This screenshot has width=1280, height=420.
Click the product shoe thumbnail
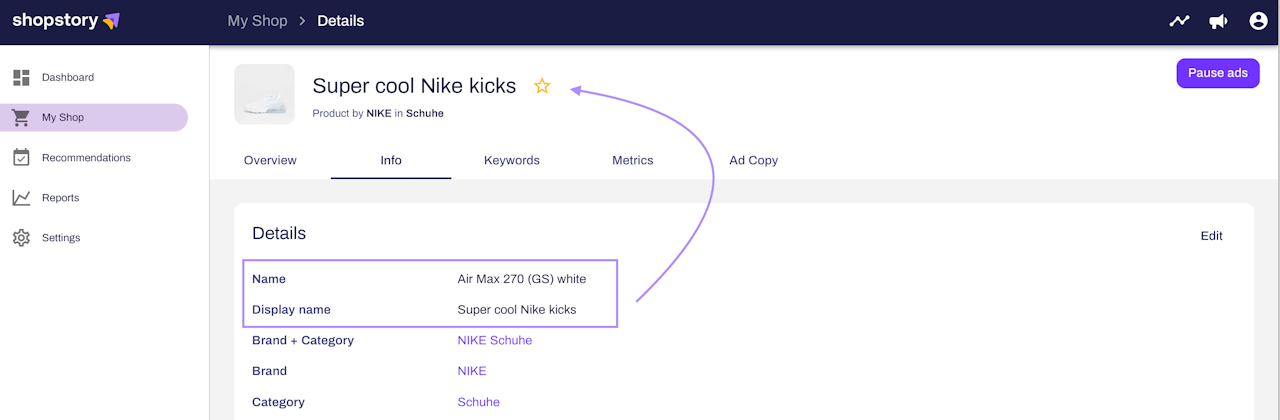coord(264,94)
